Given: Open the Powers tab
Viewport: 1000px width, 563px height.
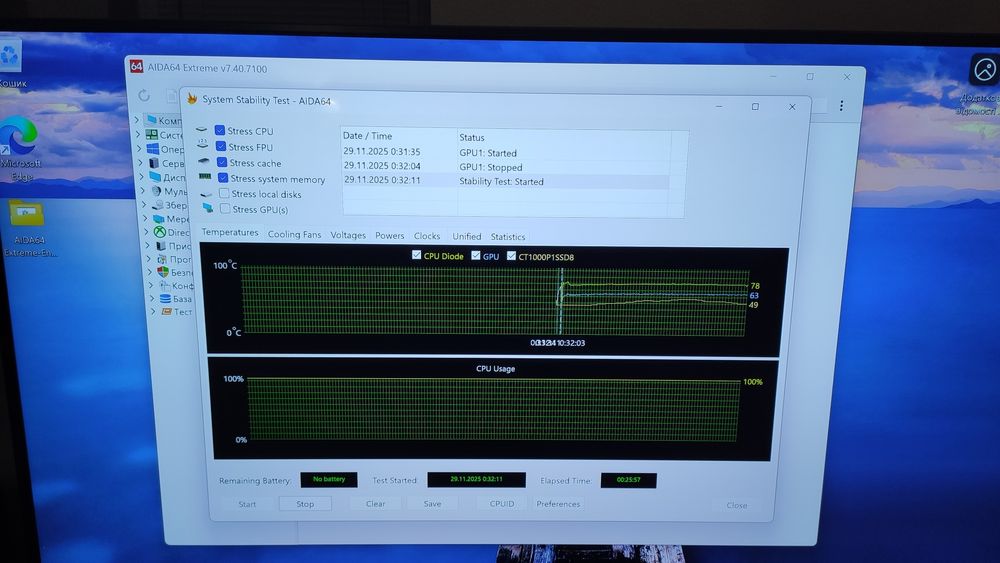Looking at the screenshot, I should (x=390, y=235).
